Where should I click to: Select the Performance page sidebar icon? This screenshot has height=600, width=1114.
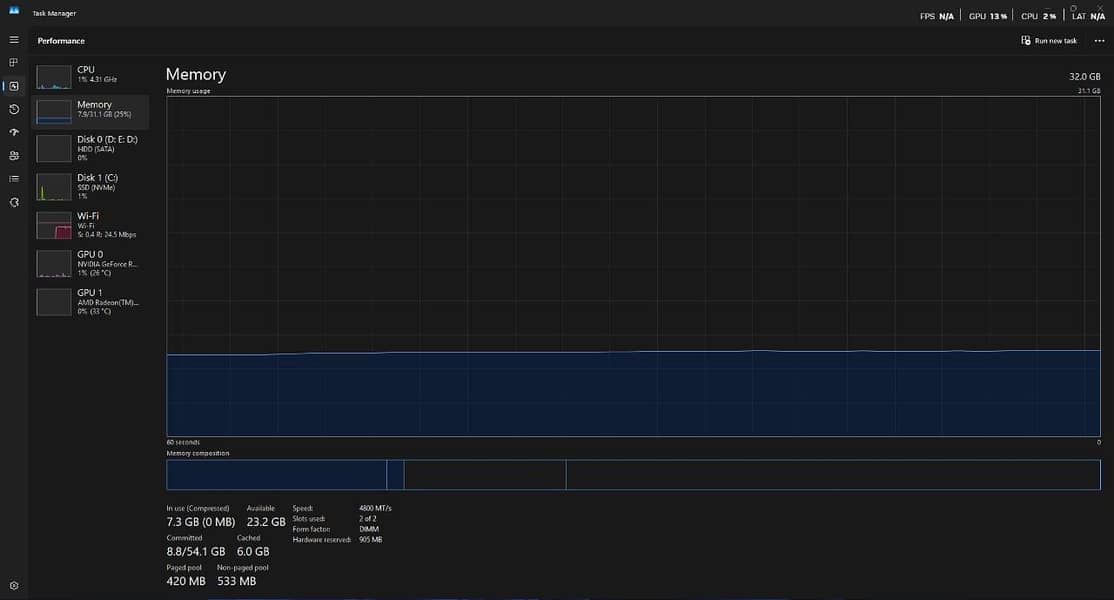[x=14, y=86]
